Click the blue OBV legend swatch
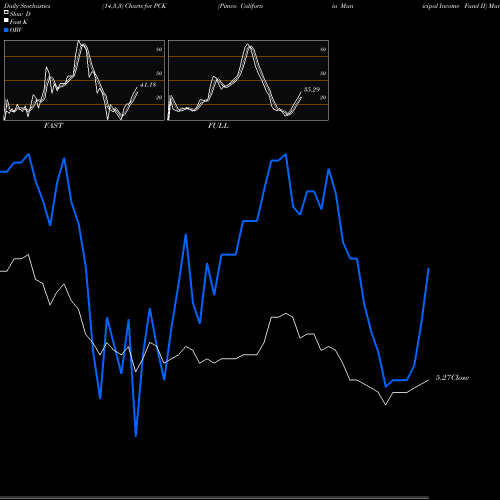 (6, 30)
